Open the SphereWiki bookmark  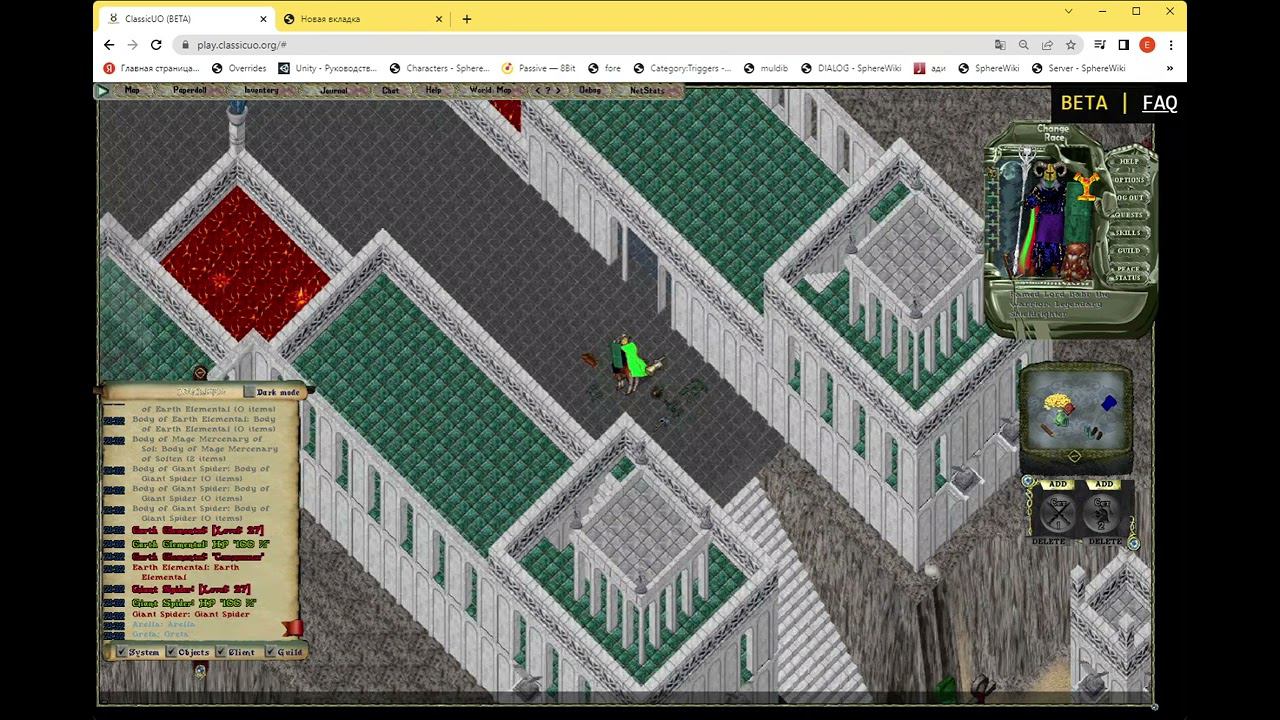(989, 68)
